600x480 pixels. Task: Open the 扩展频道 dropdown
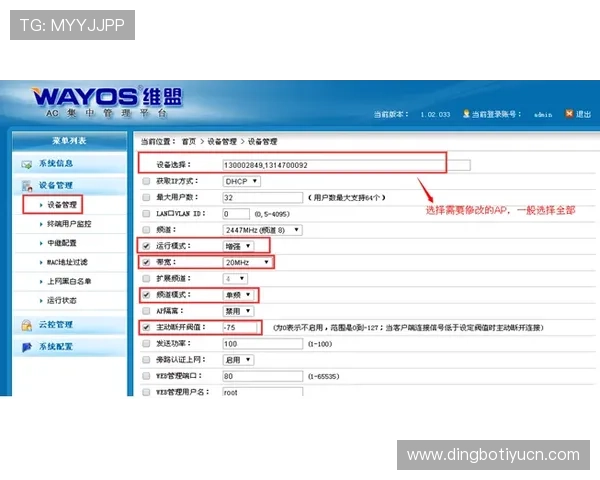pyautogui.click(x=235, y=278)
